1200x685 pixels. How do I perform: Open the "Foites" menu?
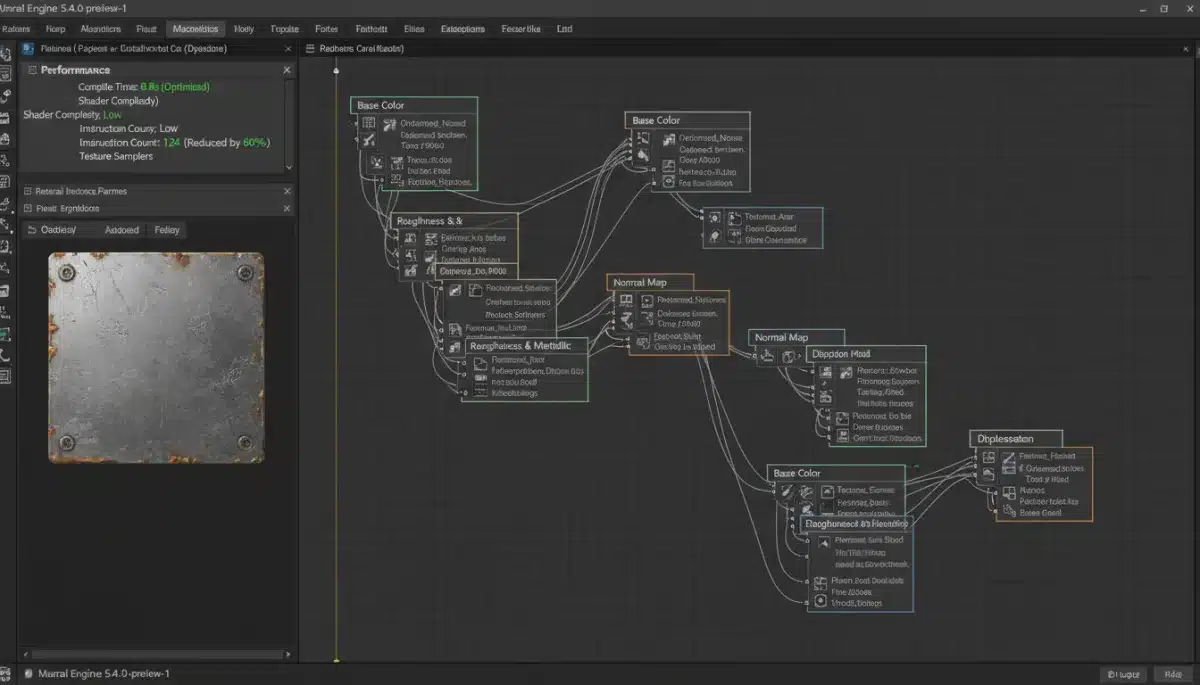coord(327,29)
